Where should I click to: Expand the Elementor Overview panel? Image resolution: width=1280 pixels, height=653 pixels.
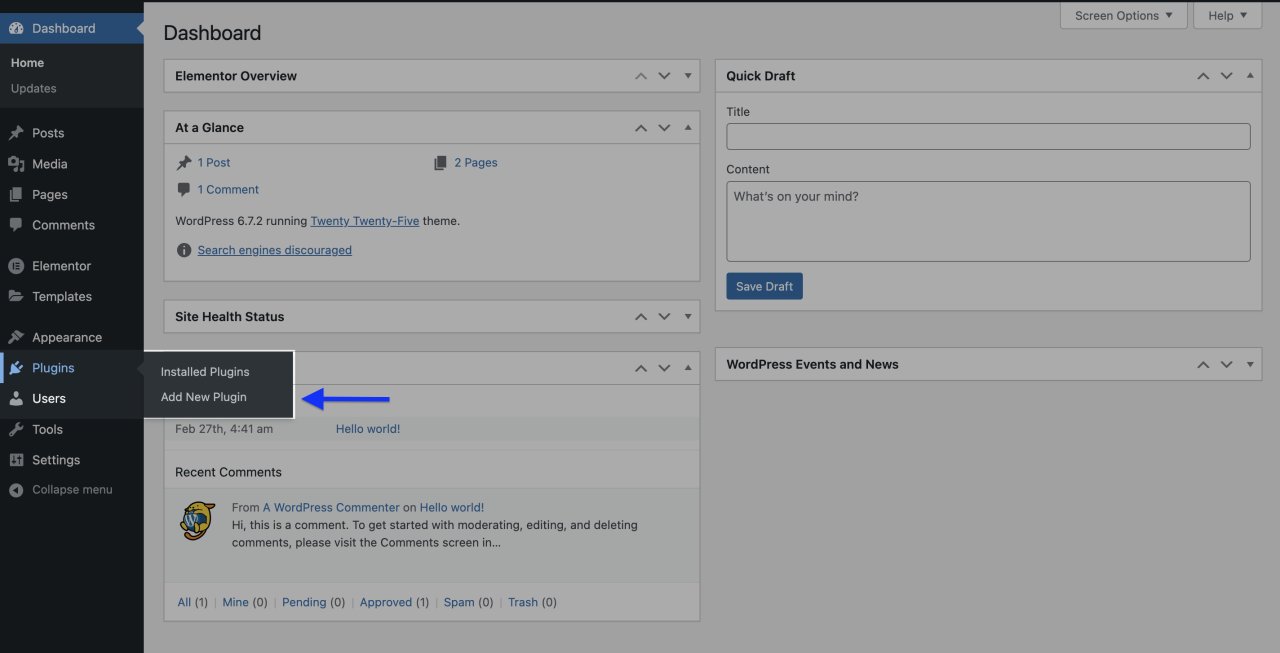point(688,76)
